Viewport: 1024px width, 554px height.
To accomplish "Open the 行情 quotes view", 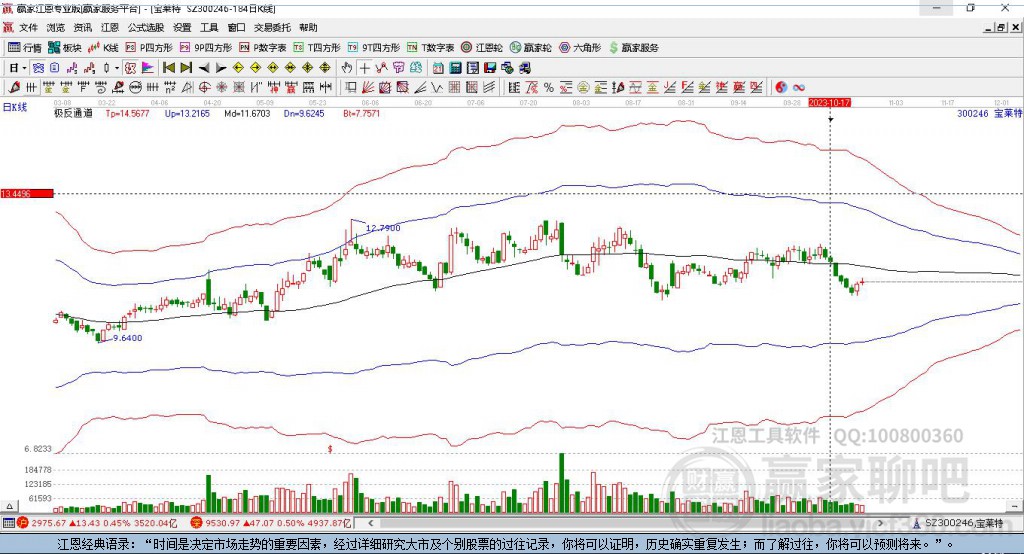I will 25,48.
